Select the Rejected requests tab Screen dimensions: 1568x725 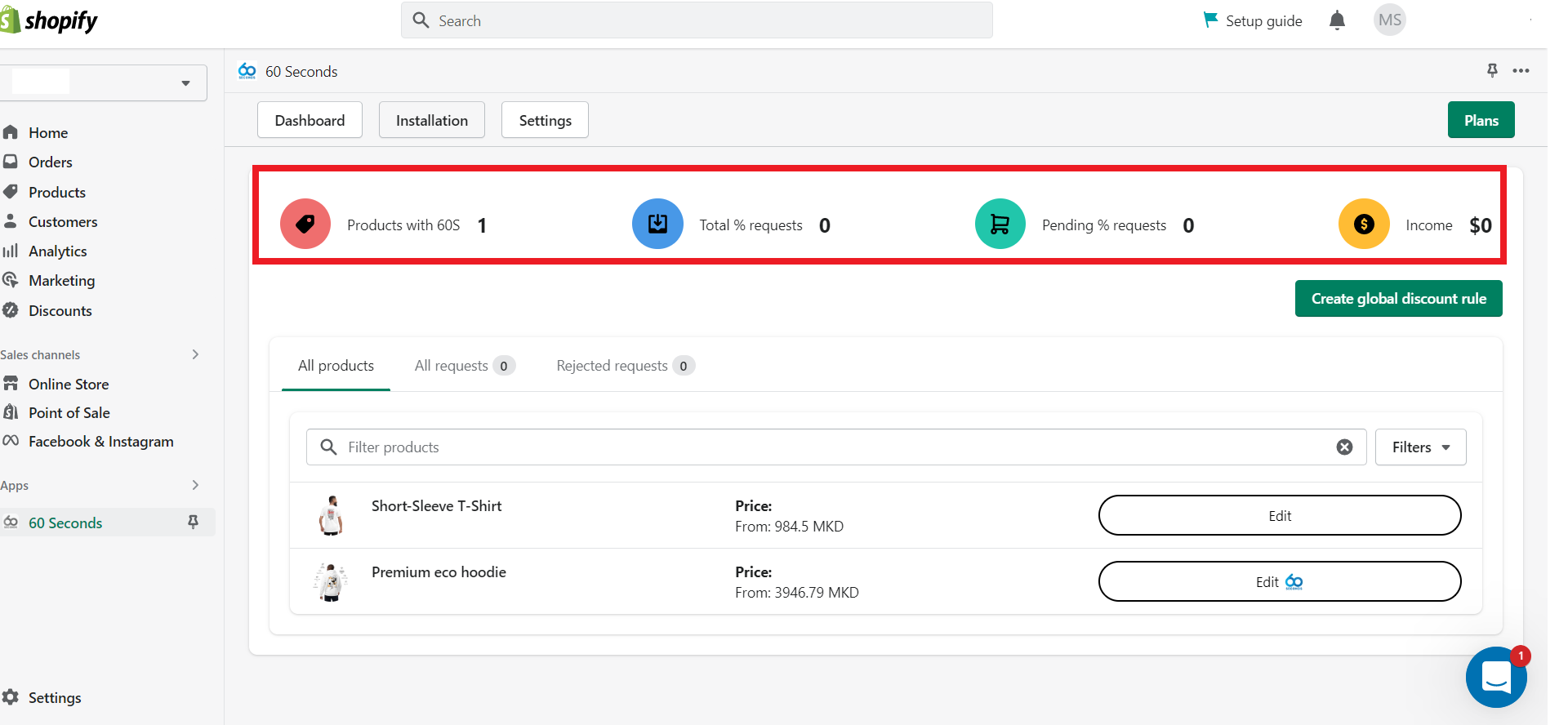[626, 366]
